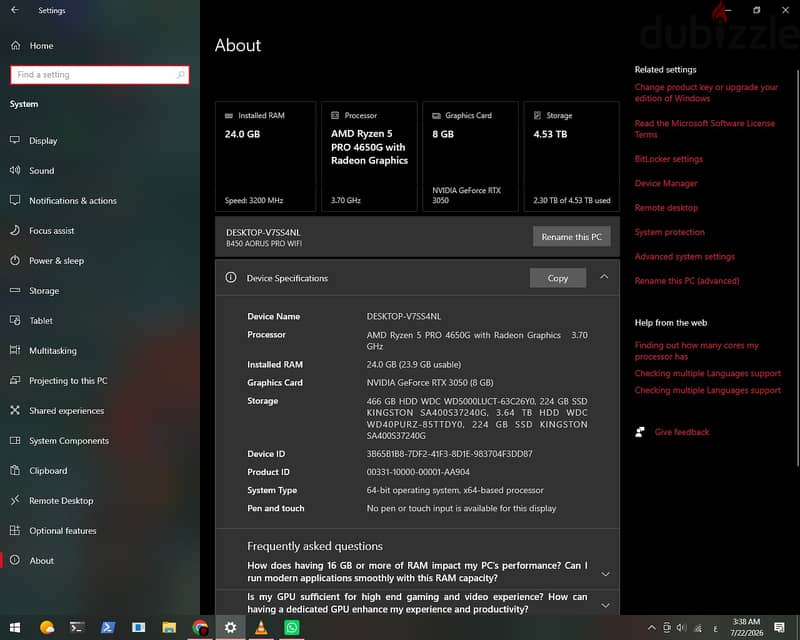The width and height of the screenshot is (800, 640).
Task: Open the Device Manager link
Action: click(x=666, y=183)
